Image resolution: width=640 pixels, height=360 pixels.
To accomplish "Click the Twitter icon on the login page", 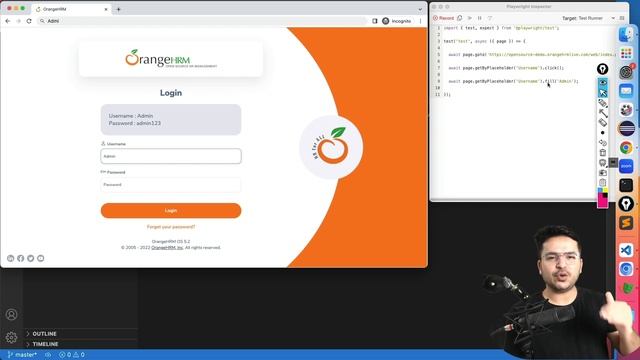I will [31, 258].
